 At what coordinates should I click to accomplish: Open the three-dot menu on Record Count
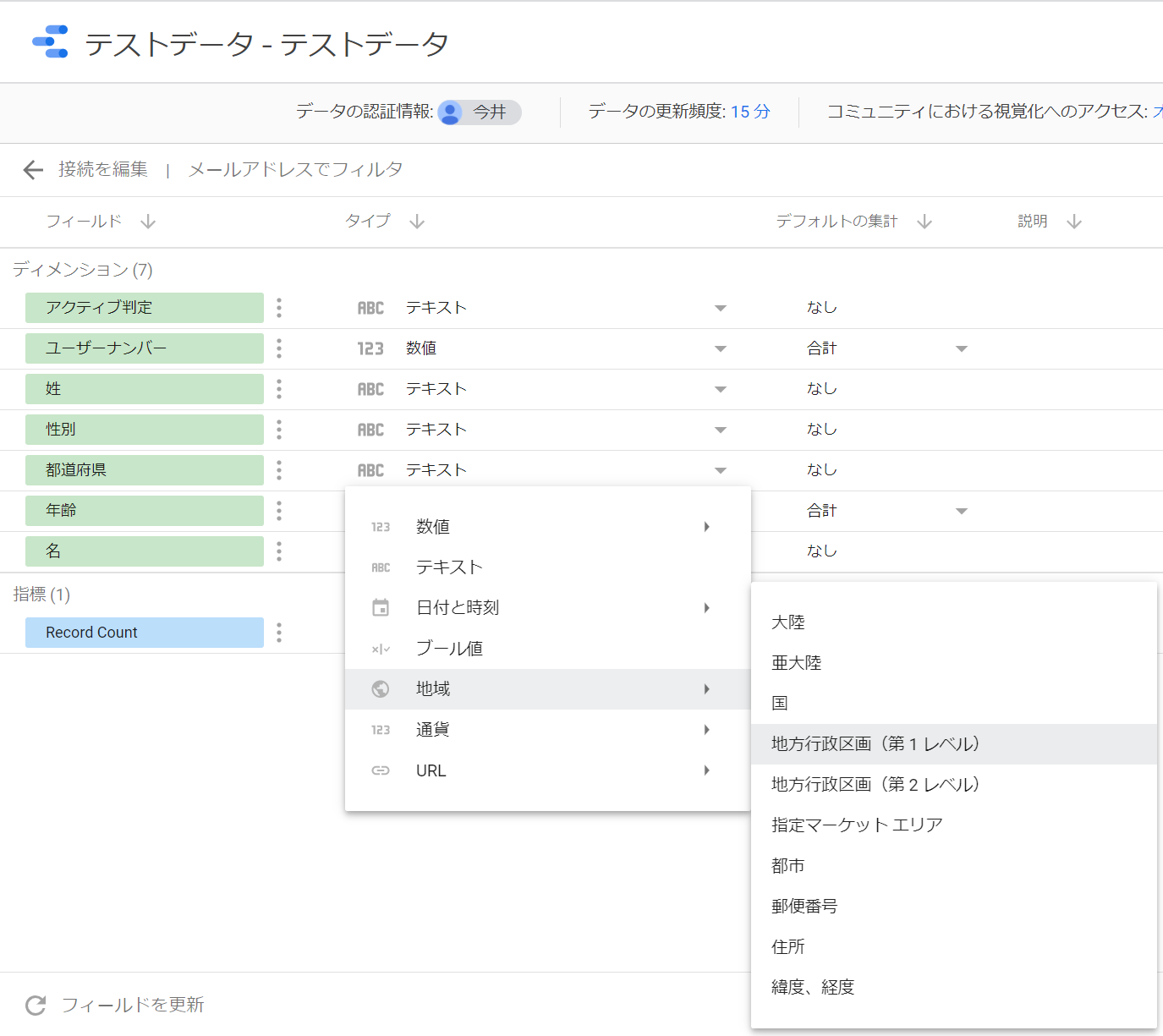[x=278, y=632]
